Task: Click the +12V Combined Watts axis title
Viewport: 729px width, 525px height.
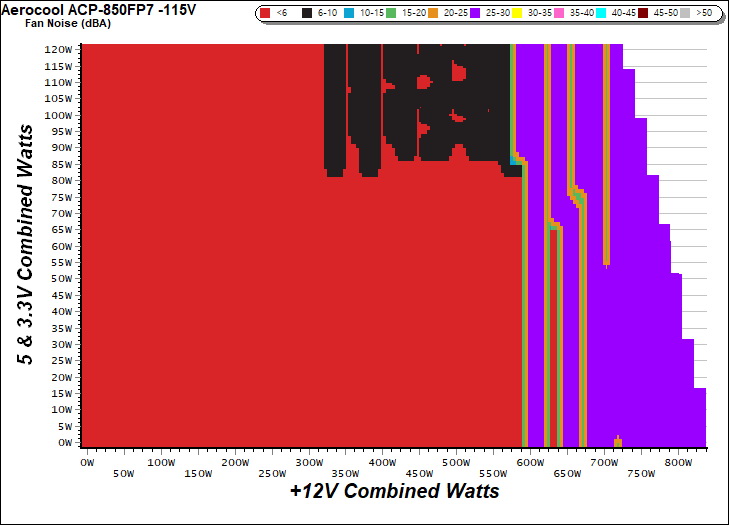Action: coord(394,491)
